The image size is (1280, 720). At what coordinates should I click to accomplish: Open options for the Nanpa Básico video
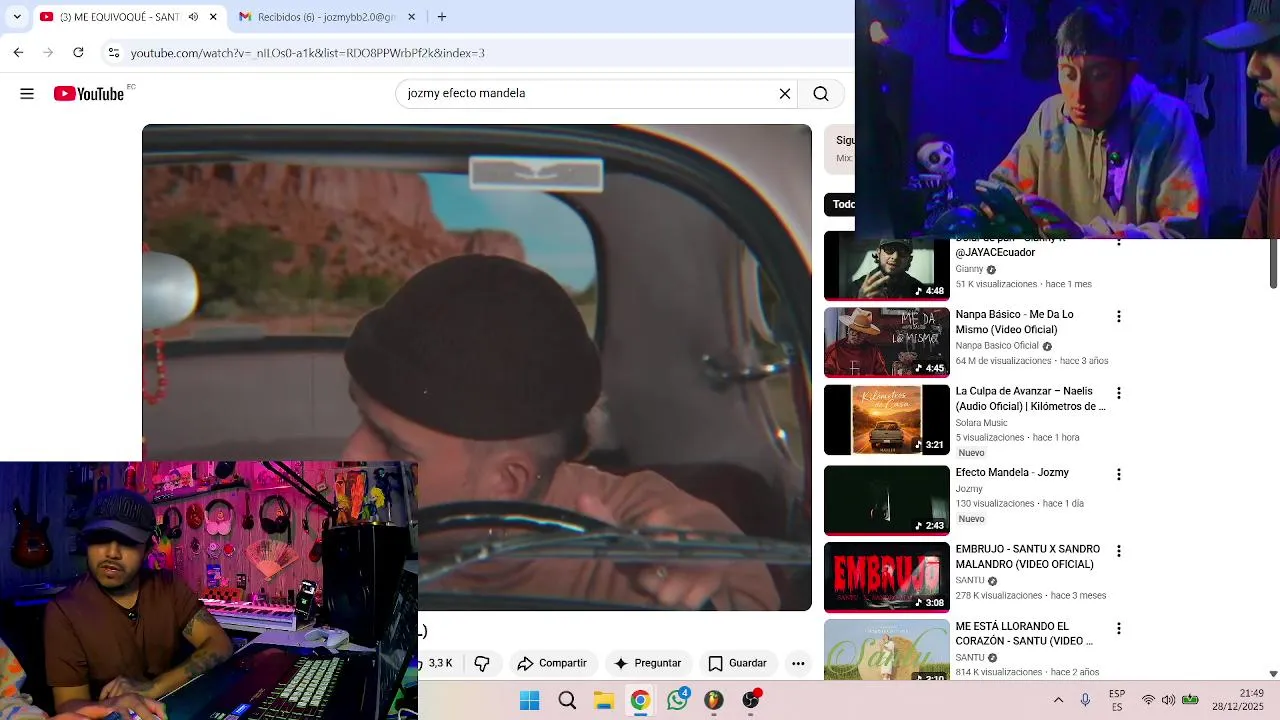pos(1119,317)
